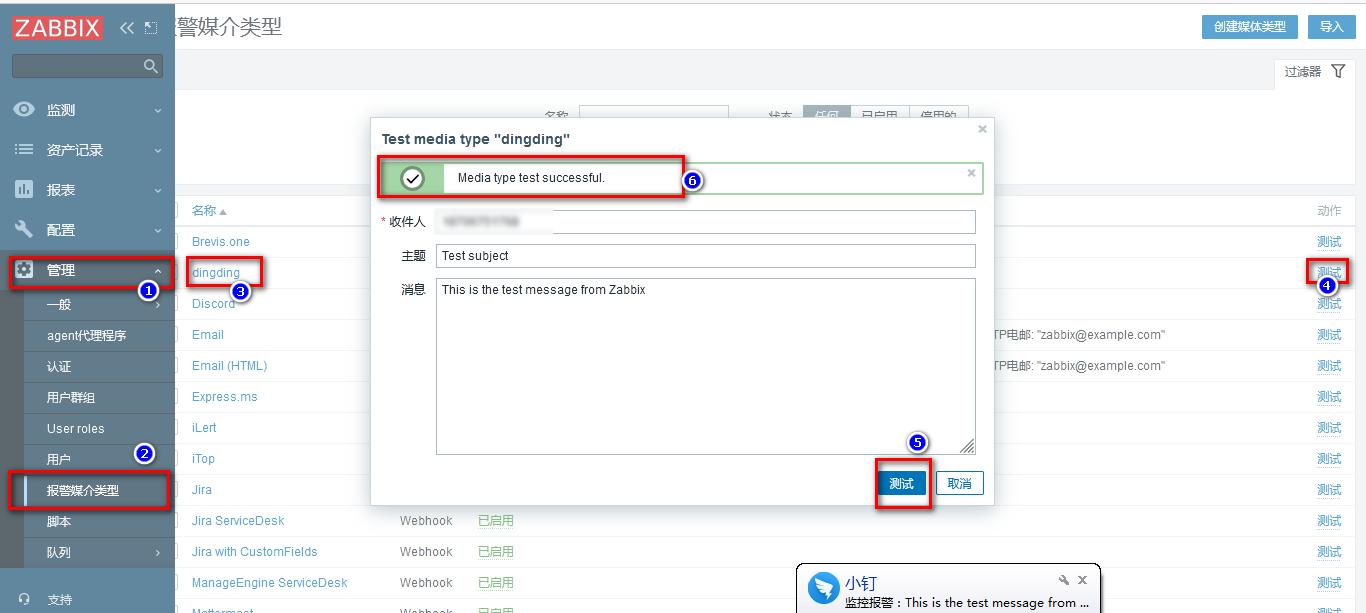Dismiss the success message with its X
Screen dimensions: 1366x613
click(x=971, y=173)
